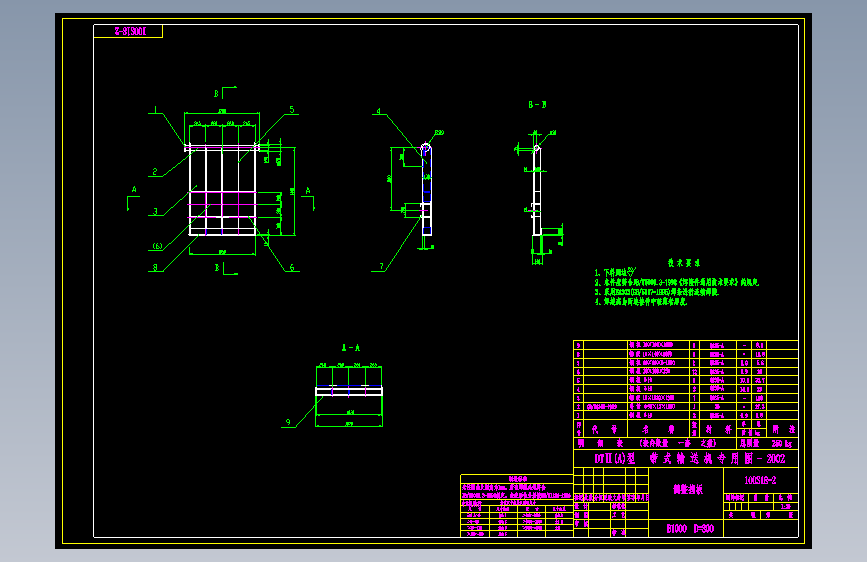Select part callout number 3 in front view
867x562 pixels.
155,211
